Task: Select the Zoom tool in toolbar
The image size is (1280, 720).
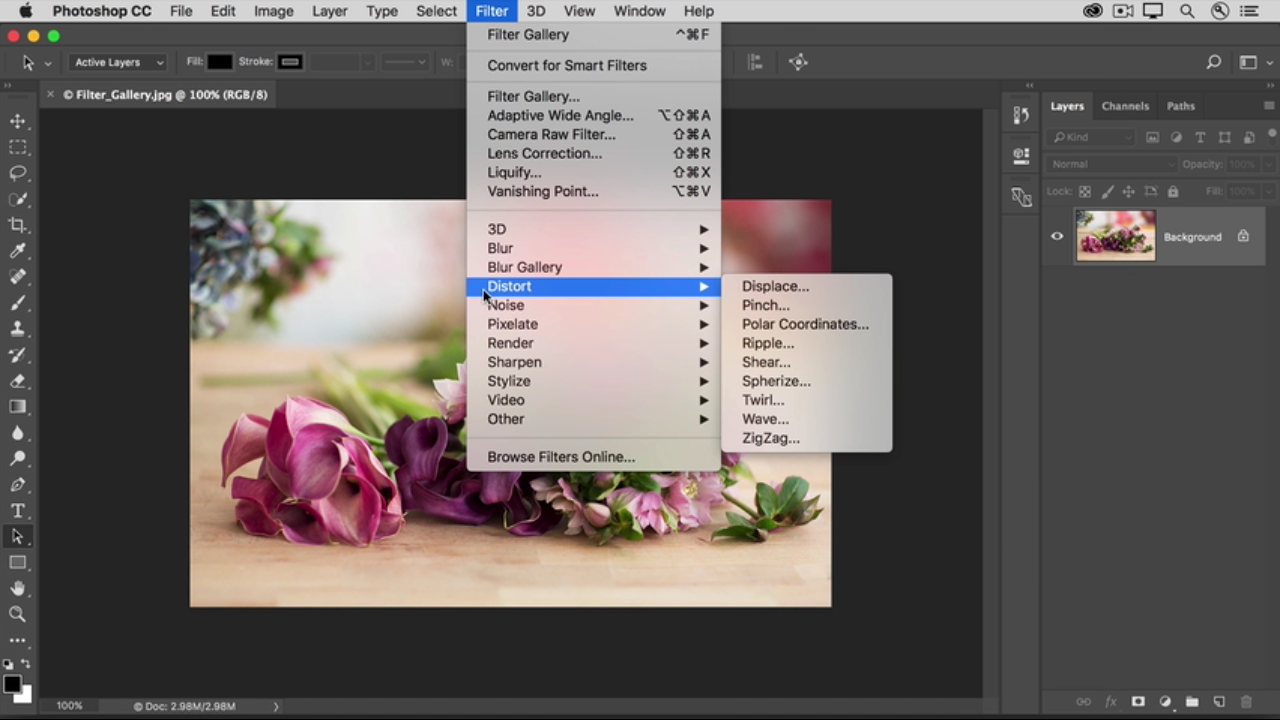Action: (x=18, y=615)
